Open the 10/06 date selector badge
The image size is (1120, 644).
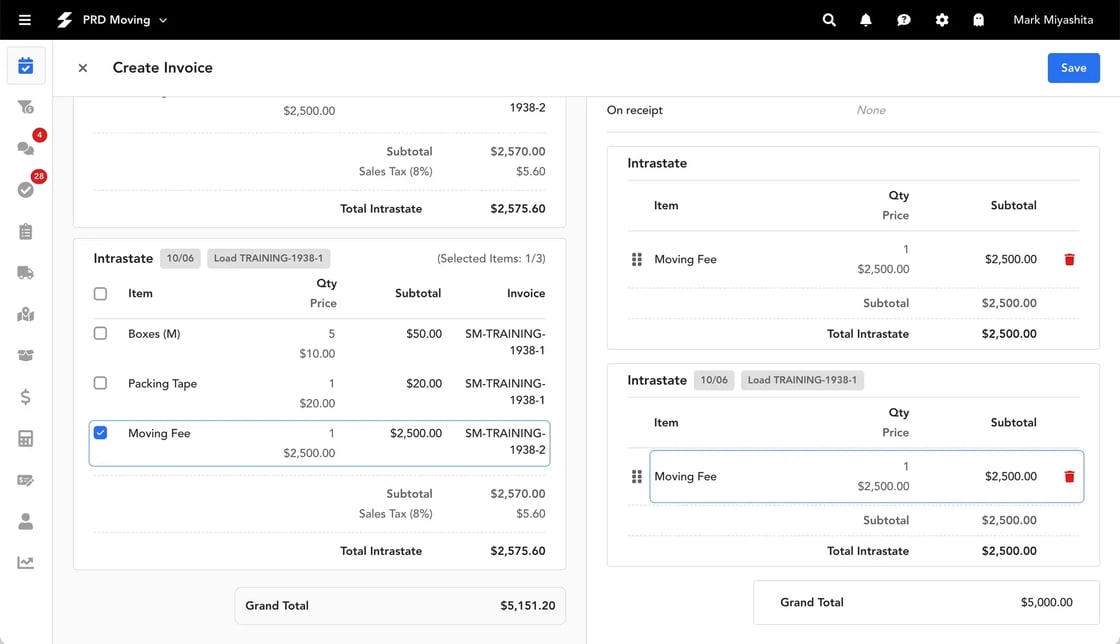point(180,257)
